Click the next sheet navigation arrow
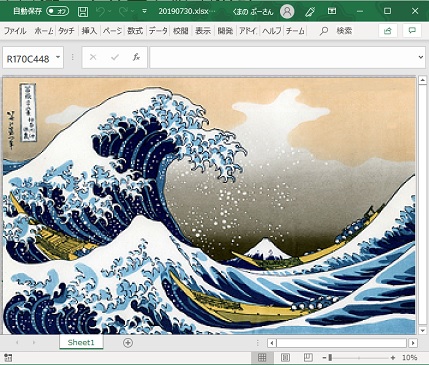 coord(33,342)
